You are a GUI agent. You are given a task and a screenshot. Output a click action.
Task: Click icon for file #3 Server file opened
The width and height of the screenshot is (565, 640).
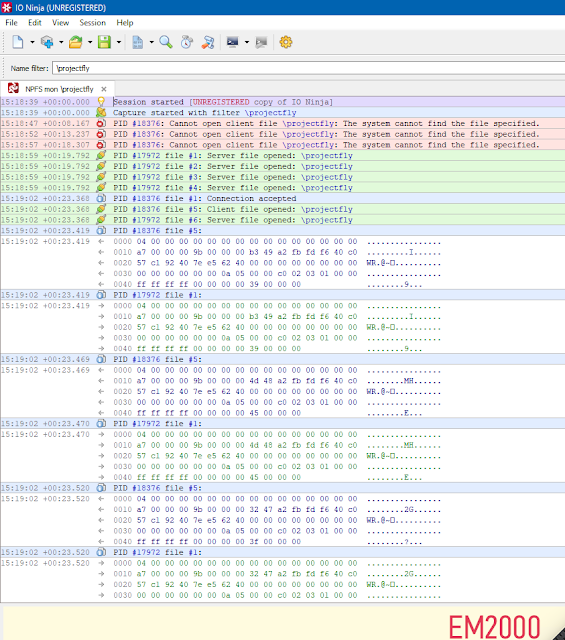pyautogui.click(x=101, y=177)
